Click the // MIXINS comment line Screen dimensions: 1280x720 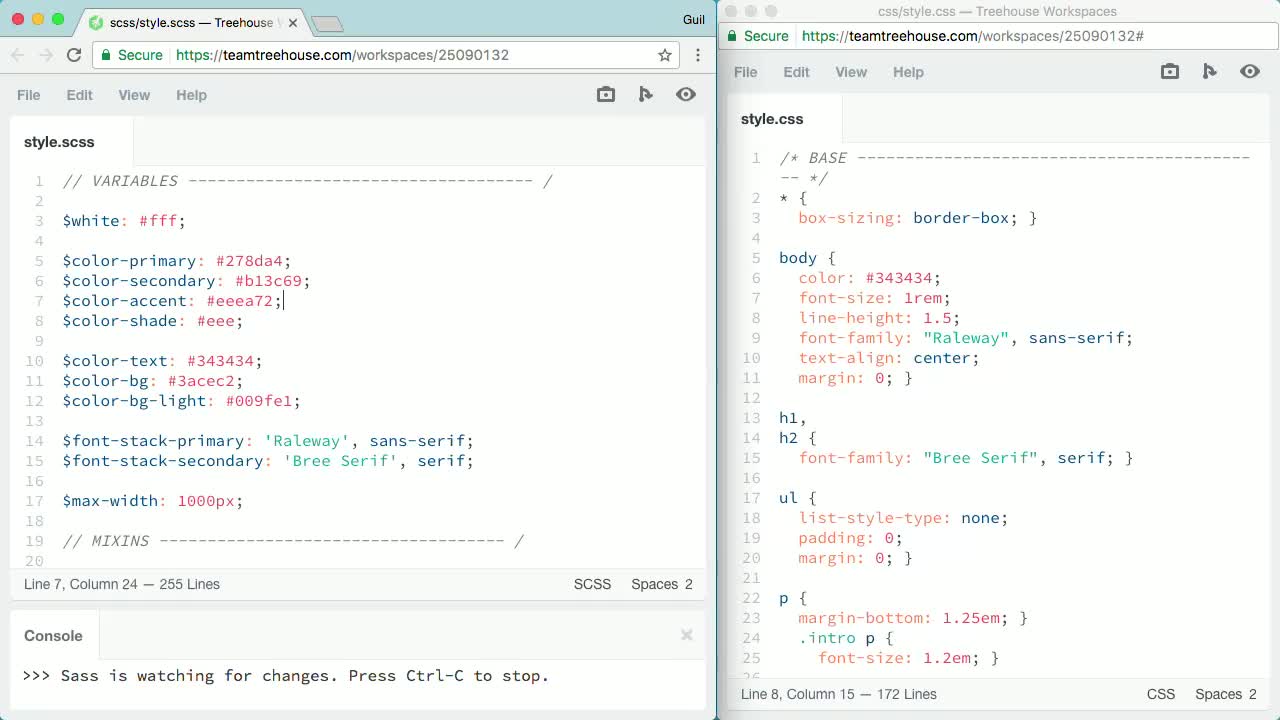(x=293, y=541)
